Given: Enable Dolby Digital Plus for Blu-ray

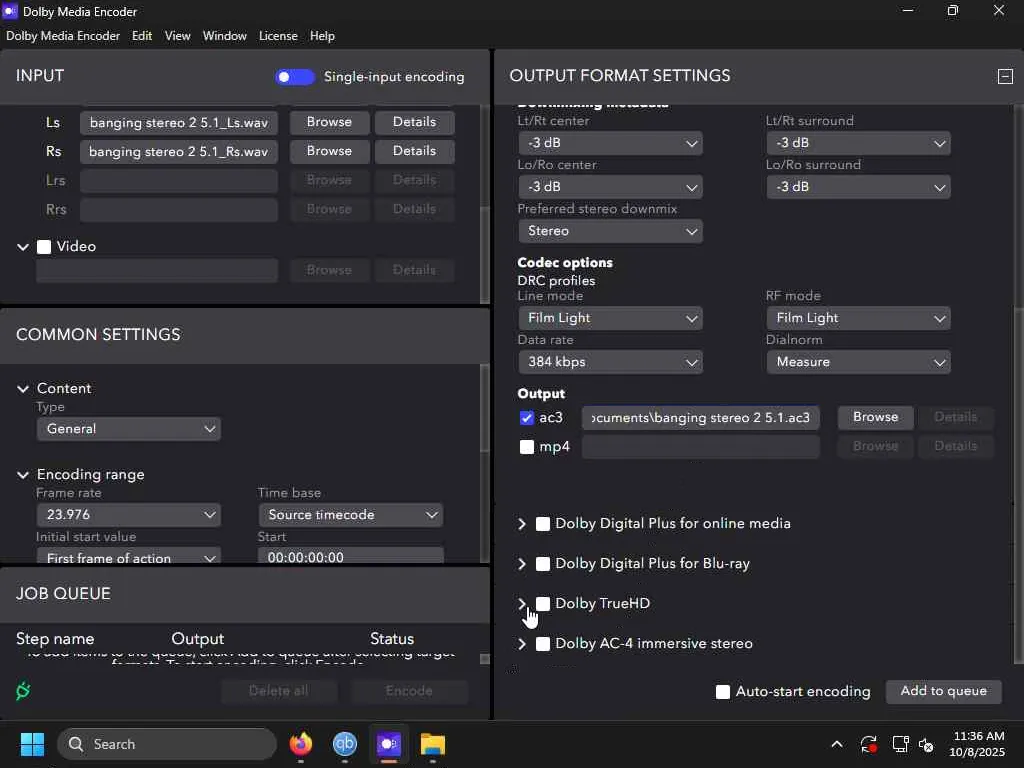Looking at the screenshot, I should click(543, 564).
